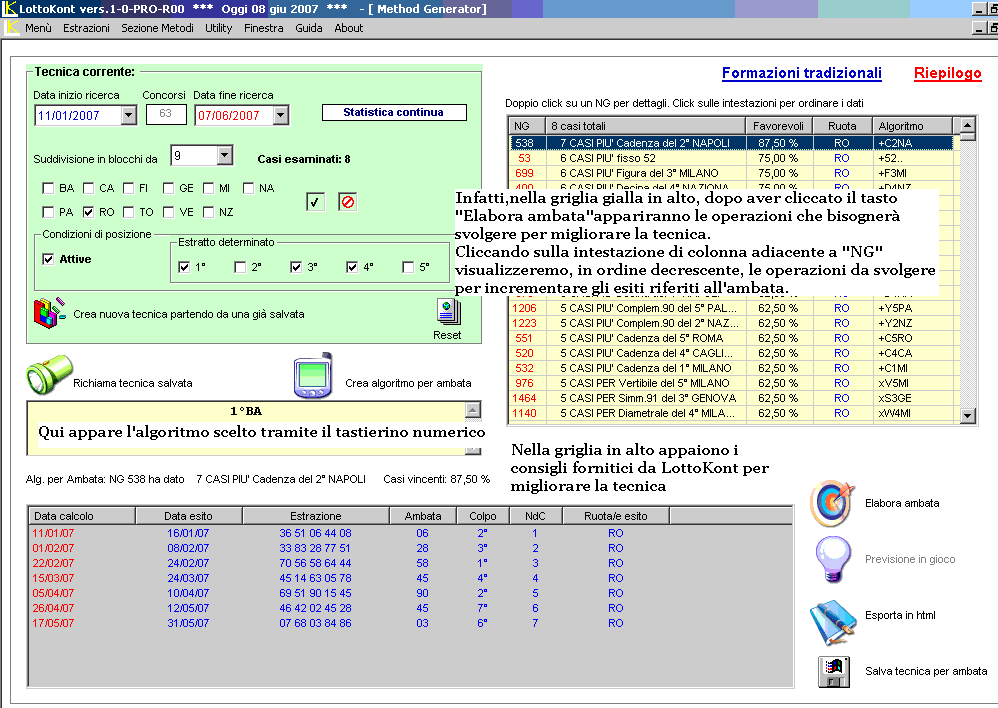Image resolution: width=998 pixels, height=708 pixels.
Task: Click the Ruota column header
Action: click(x=841, y=126)
